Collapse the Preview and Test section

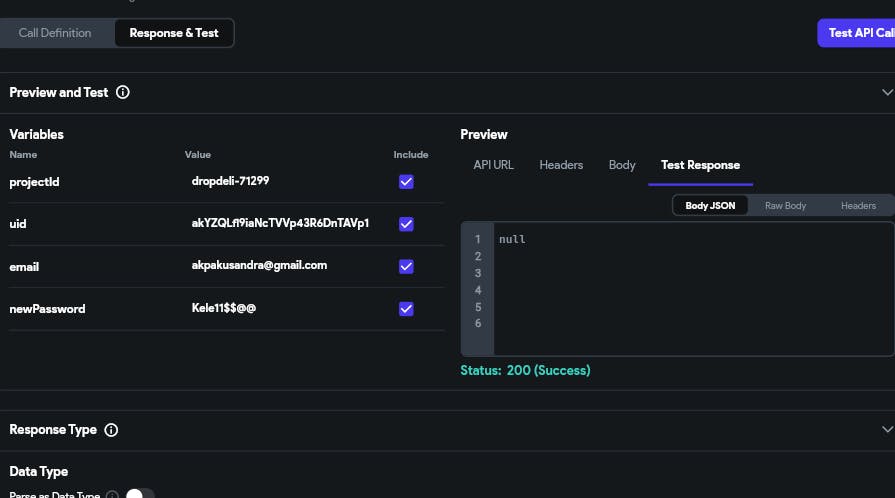[886, 92]
